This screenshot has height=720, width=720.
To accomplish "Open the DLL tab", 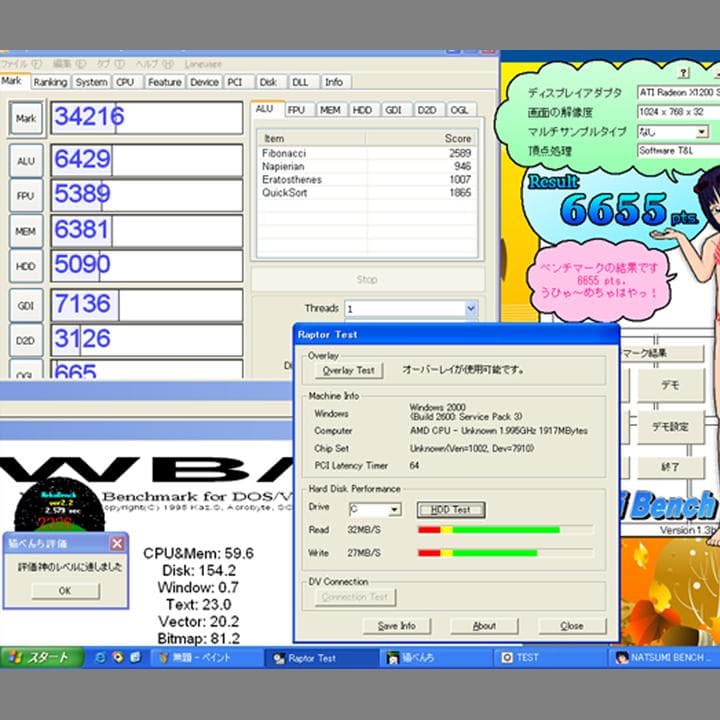I will tap(303, 82).
